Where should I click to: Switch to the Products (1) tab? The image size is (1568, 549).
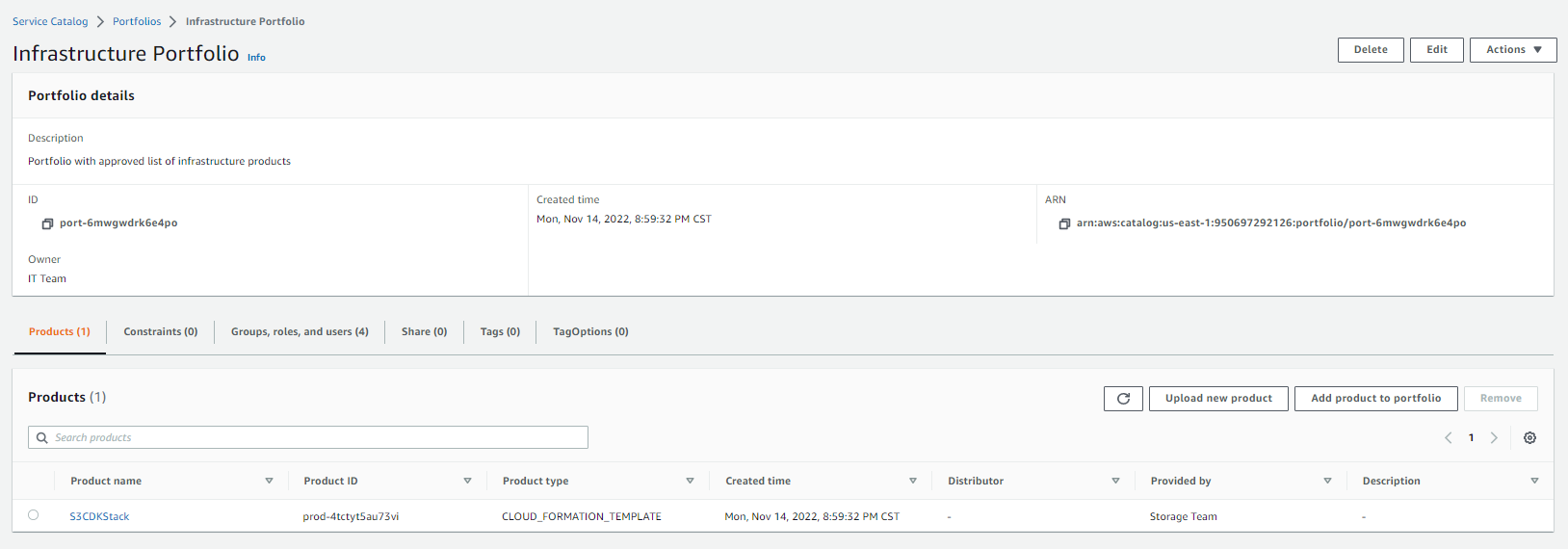(60, 332)
